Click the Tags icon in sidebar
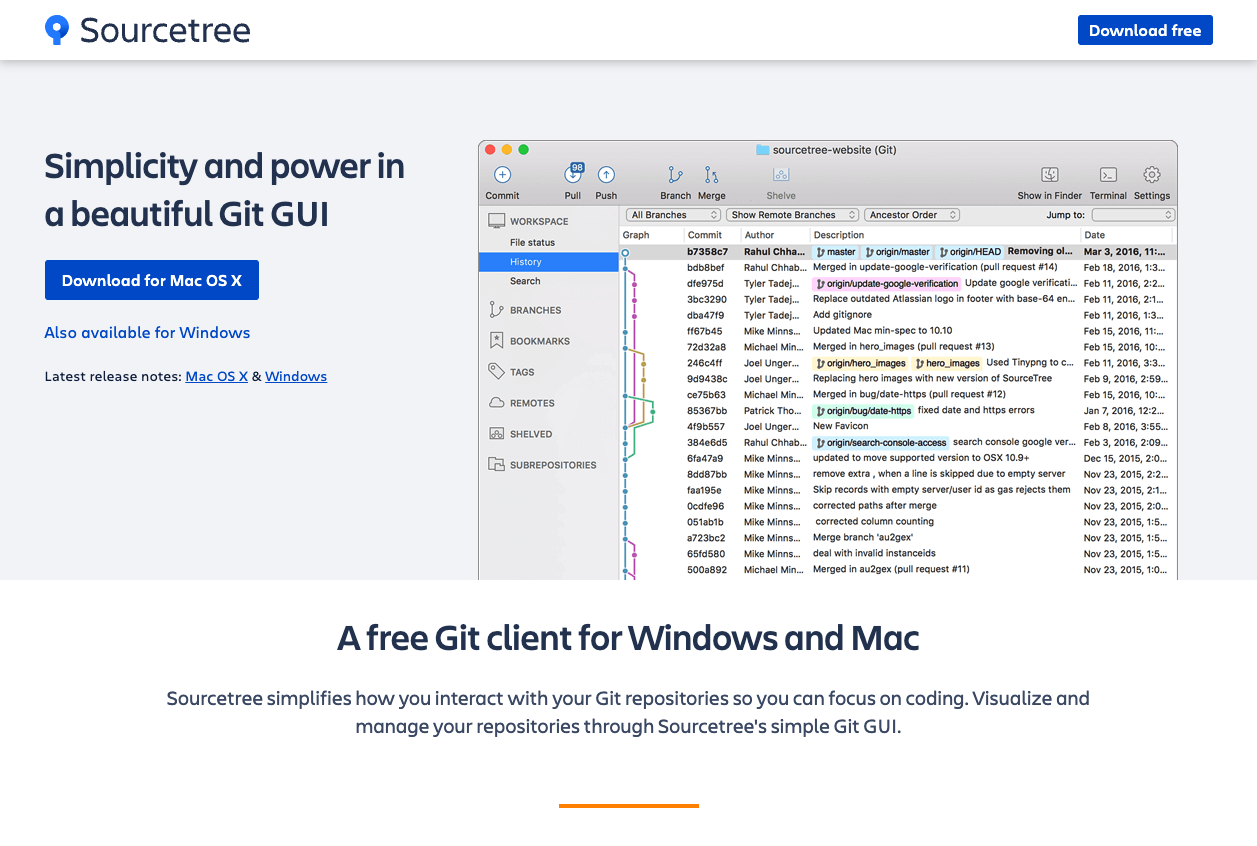Image resolution: width=1257 pixels, height=846 pixels. pyautogui.click(x=496, y=371)
